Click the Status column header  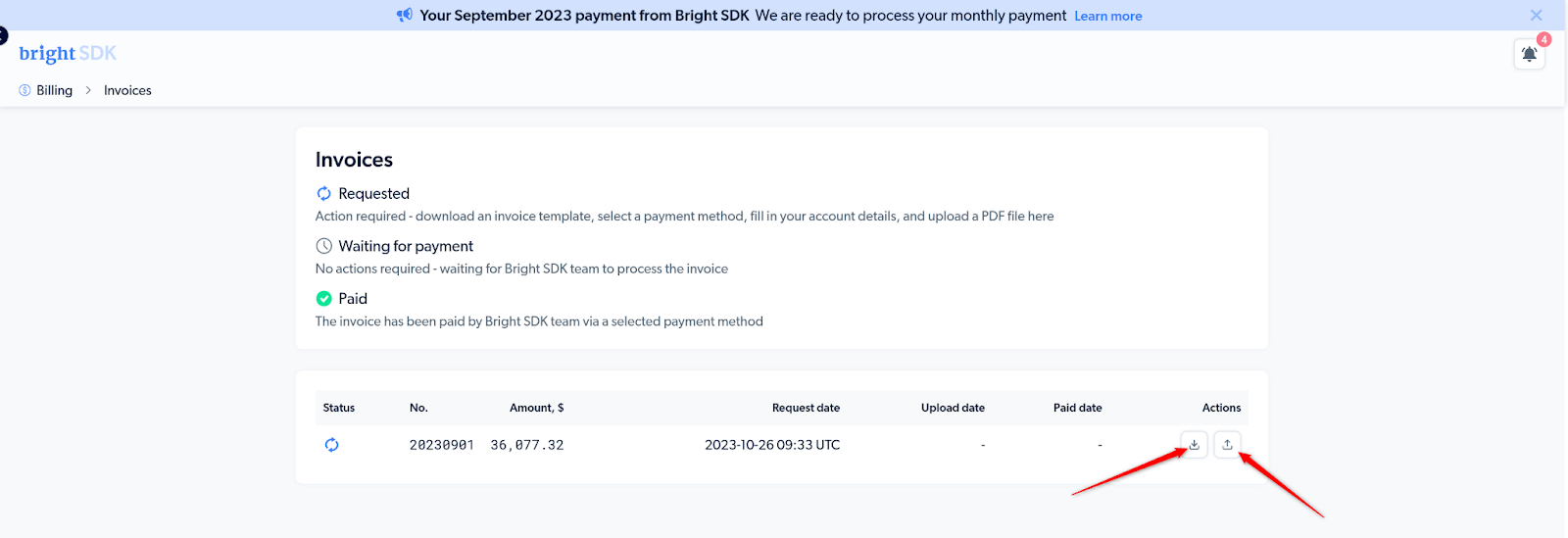tap(339, 408)
